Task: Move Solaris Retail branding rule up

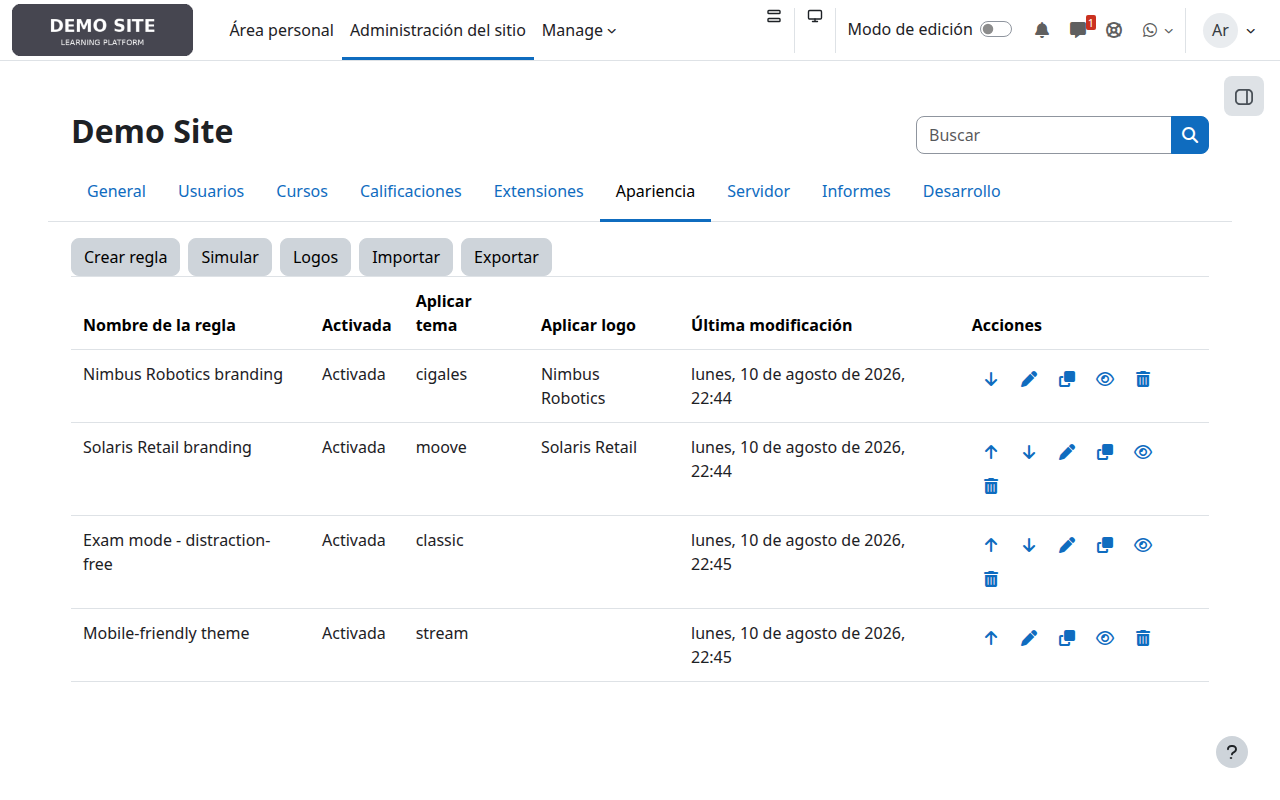Action: coord(991,452)
